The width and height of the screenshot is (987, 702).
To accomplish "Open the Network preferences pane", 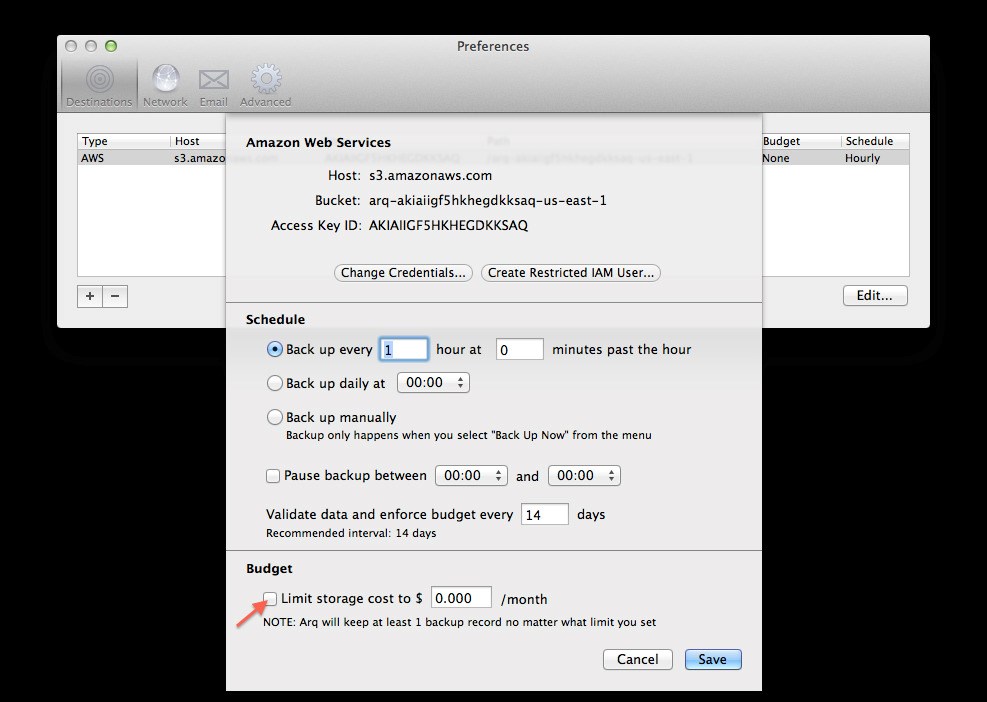I will pyautogui.click(x=165, y=85).
